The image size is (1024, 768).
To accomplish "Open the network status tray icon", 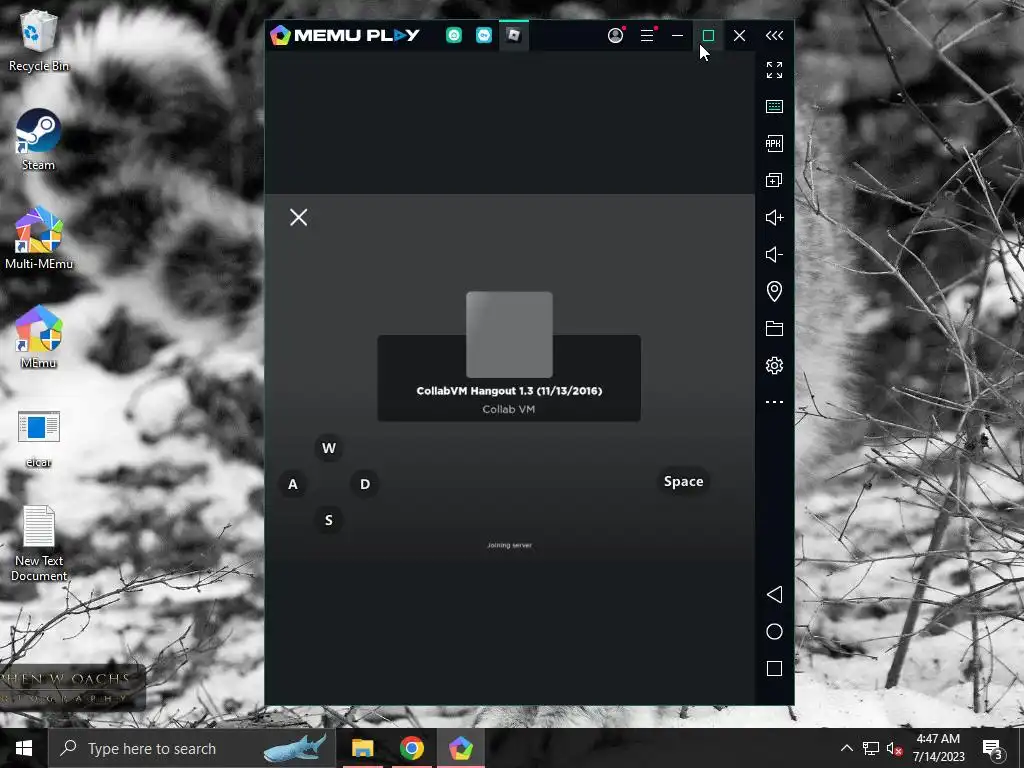I will pyautogui.click(x=871, y=748).
